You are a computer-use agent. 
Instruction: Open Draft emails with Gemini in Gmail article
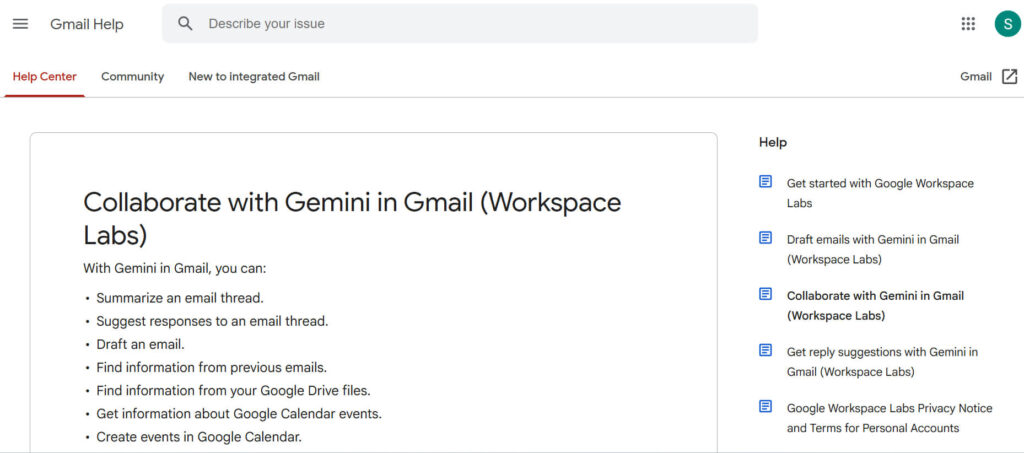(872, 249)
